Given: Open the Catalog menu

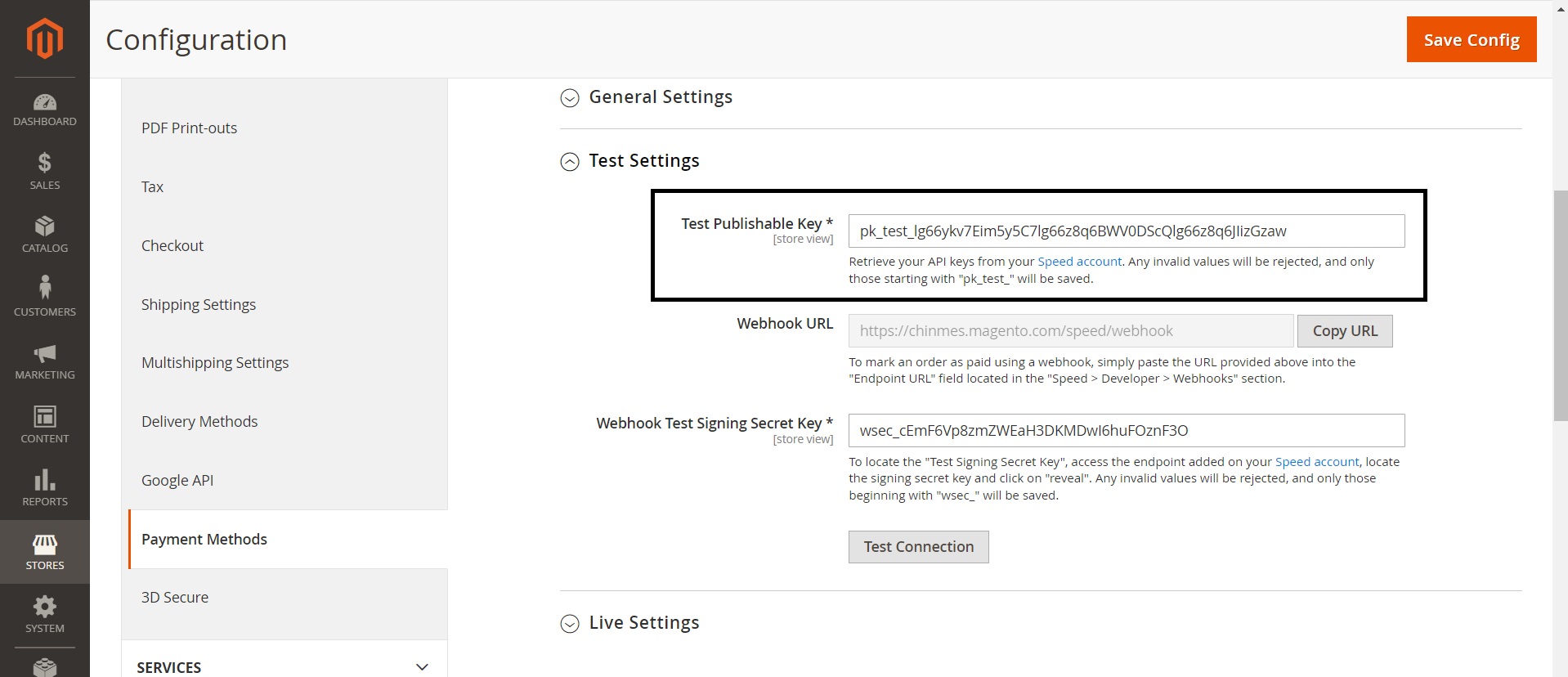Looking at the screenshot, I should pos(45,235).
